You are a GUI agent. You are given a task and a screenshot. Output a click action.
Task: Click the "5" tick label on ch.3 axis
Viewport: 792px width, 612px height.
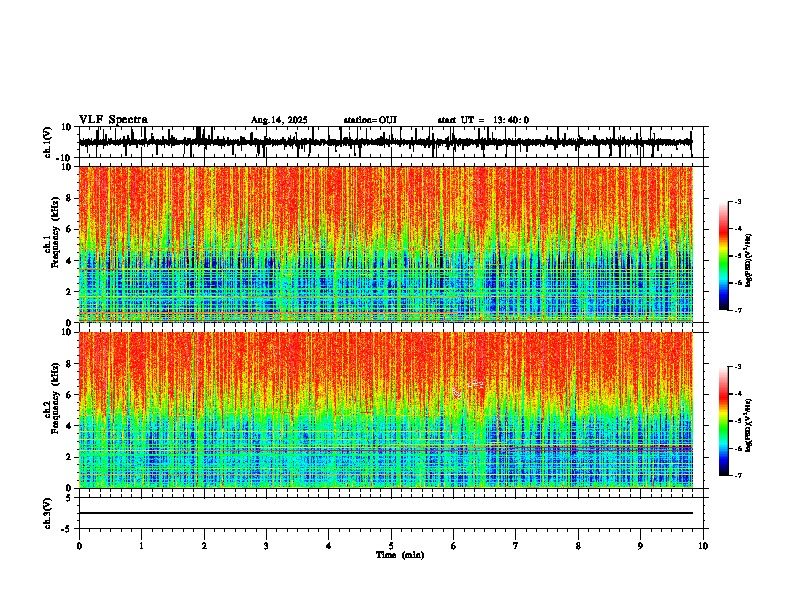(x=69, y=498)
